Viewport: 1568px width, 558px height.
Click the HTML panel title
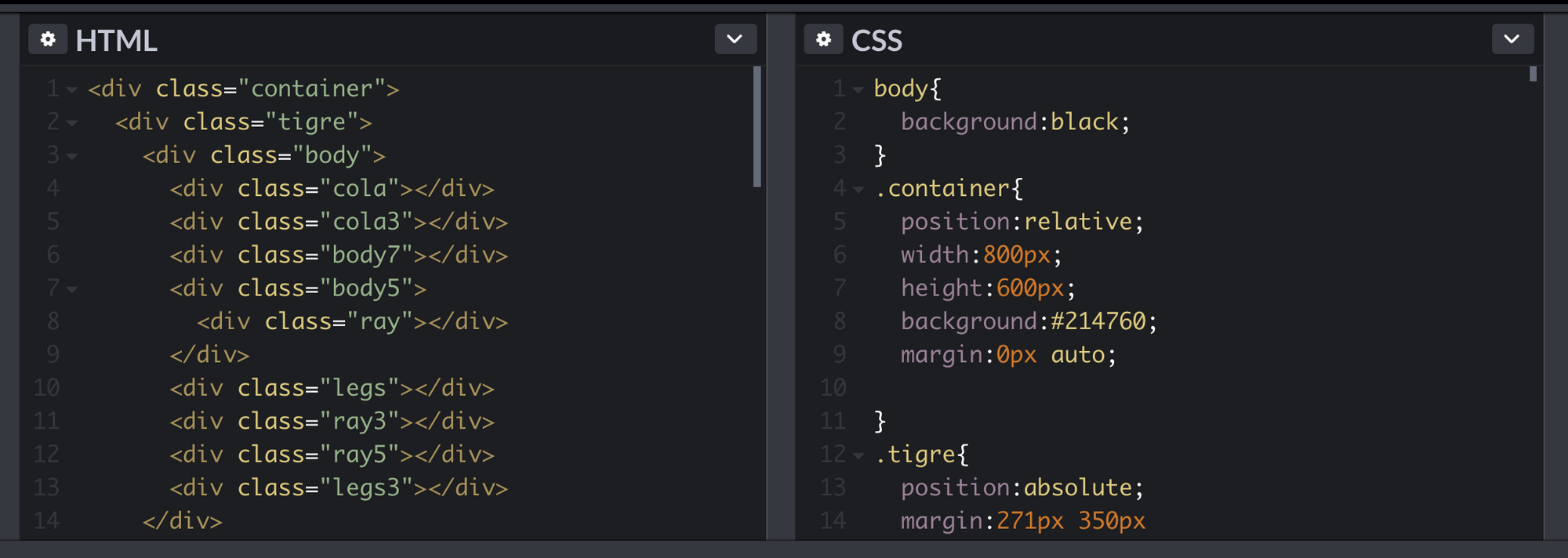point(116,41)
